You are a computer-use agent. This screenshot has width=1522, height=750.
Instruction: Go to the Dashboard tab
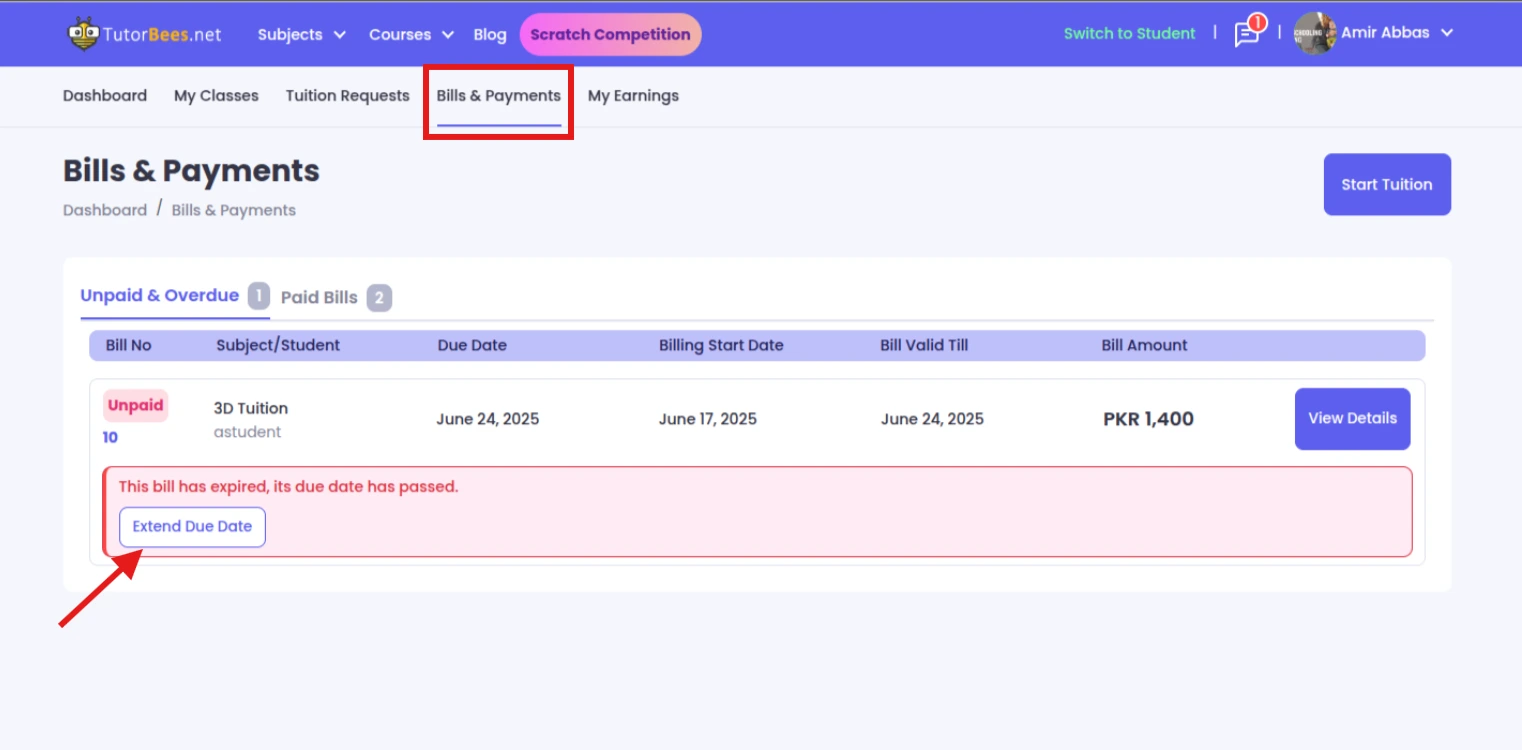click(105, 96)
